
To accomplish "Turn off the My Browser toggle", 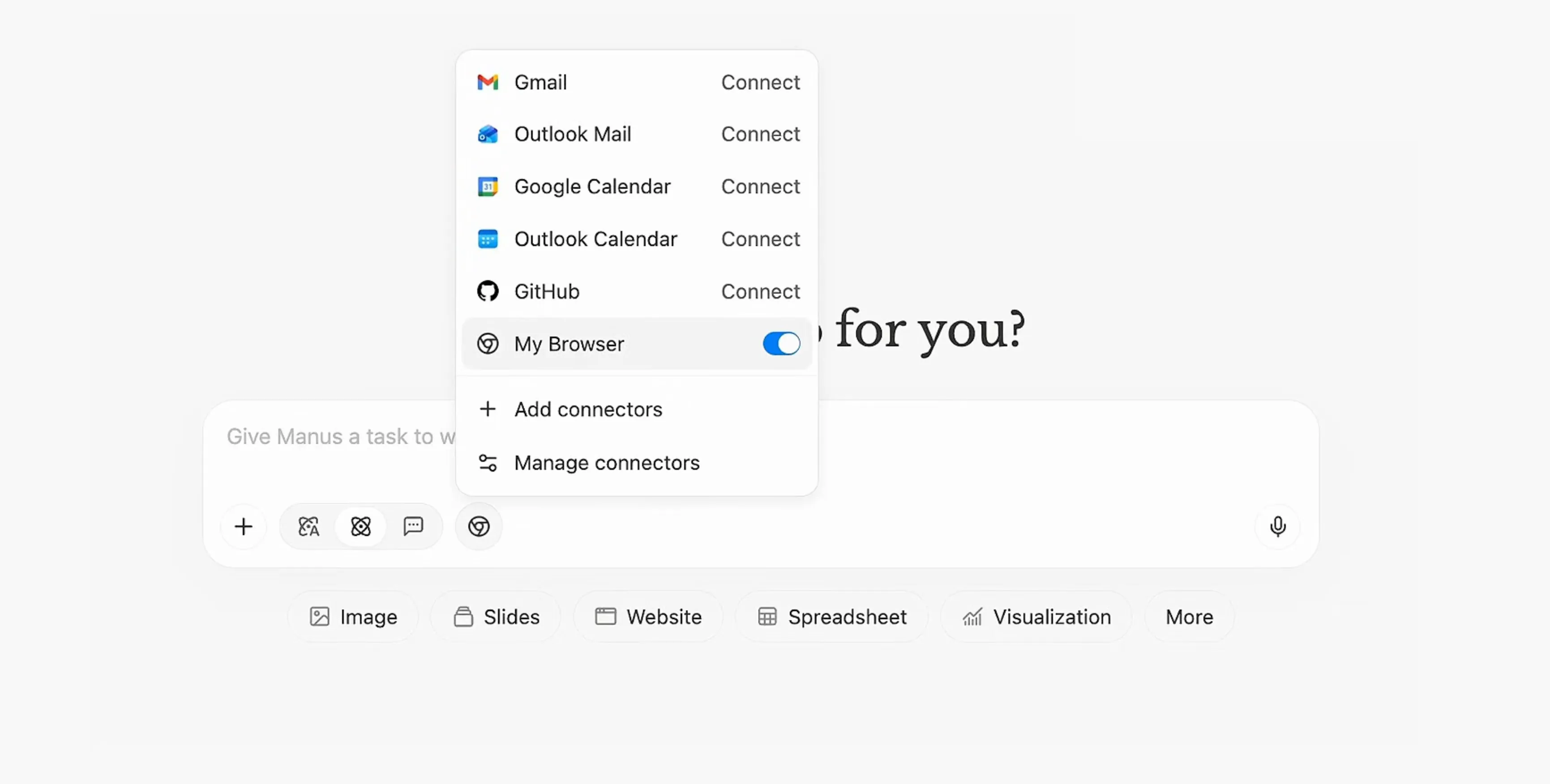I will 781,343.
